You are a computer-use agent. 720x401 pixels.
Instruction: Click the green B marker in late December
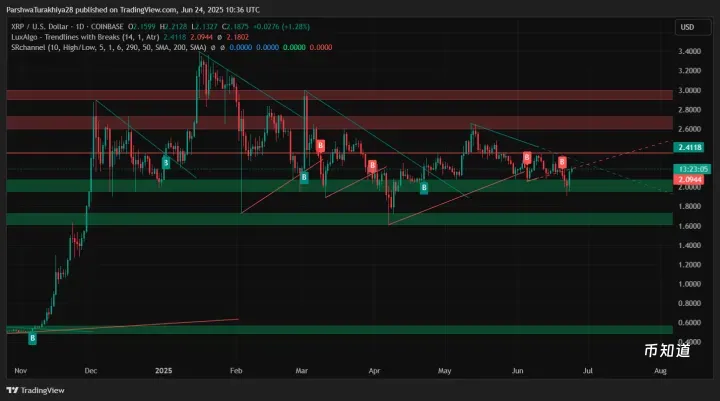(166, 161)
